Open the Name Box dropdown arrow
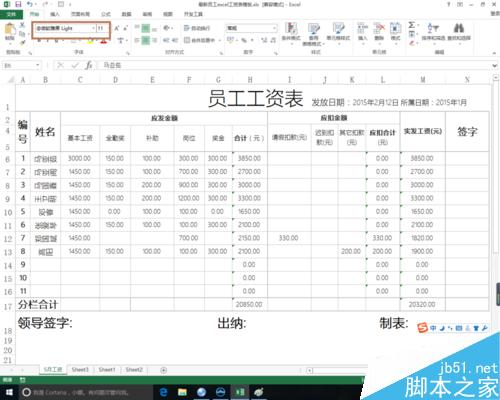 click(38, 65)
